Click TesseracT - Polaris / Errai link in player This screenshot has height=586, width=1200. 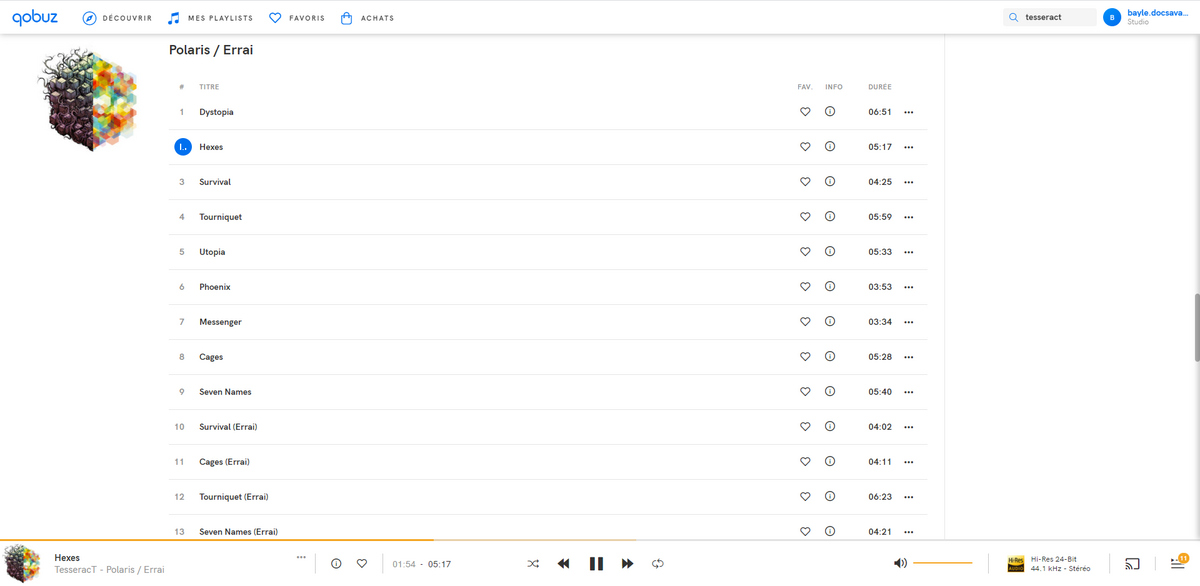pos(110,570)
